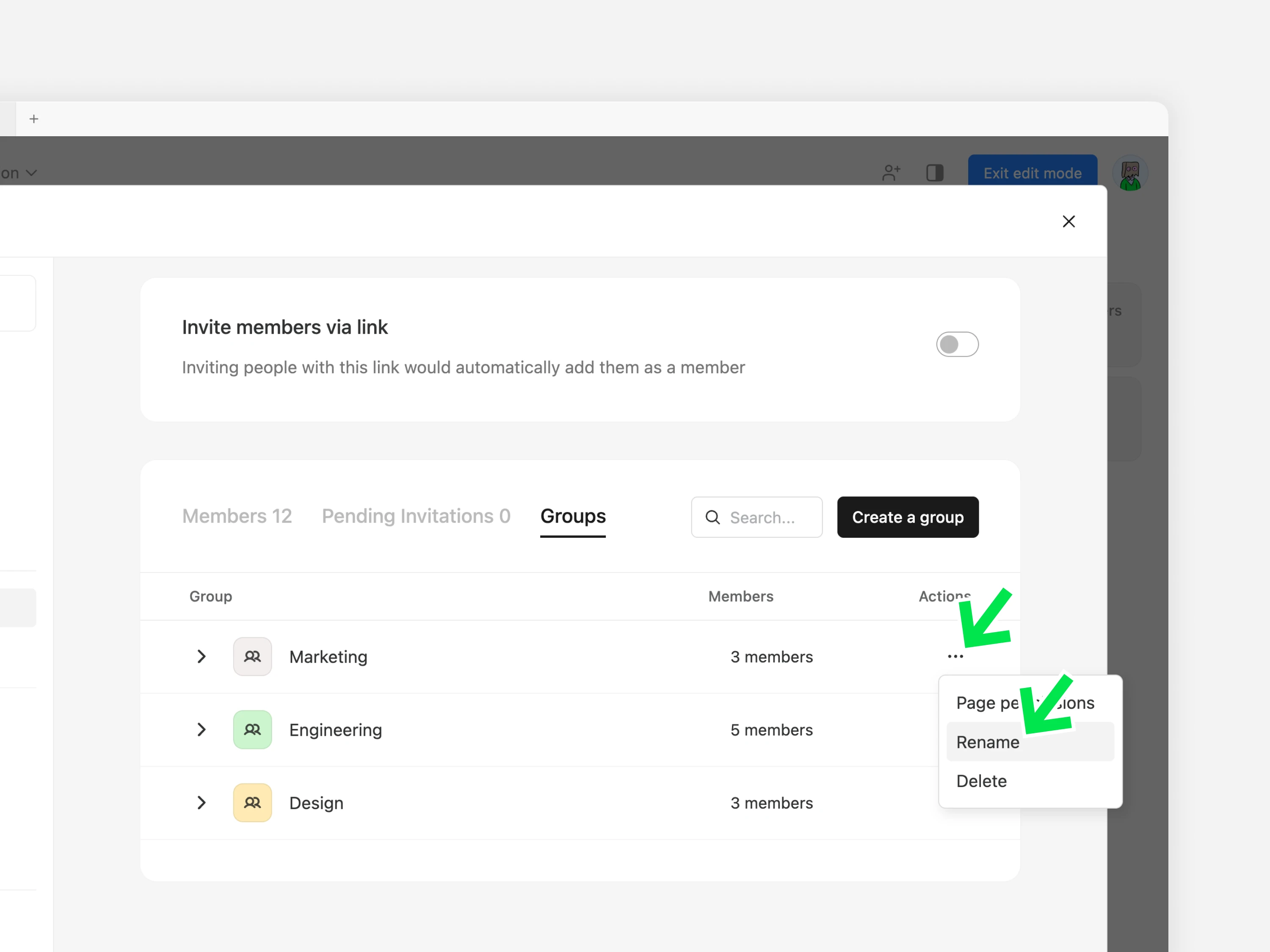
Task: Open the Pending Invitations tab
Action: (x=416, y=516)
